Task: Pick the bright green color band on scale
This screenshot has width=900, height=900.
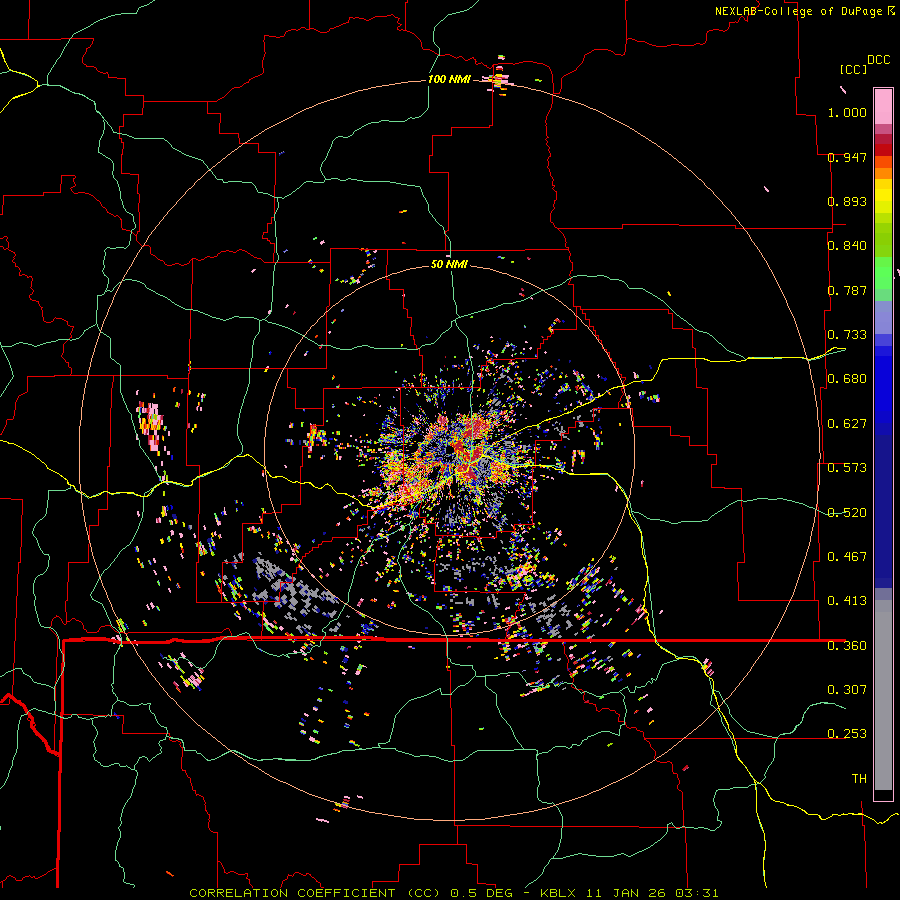Action: (883, 273)
